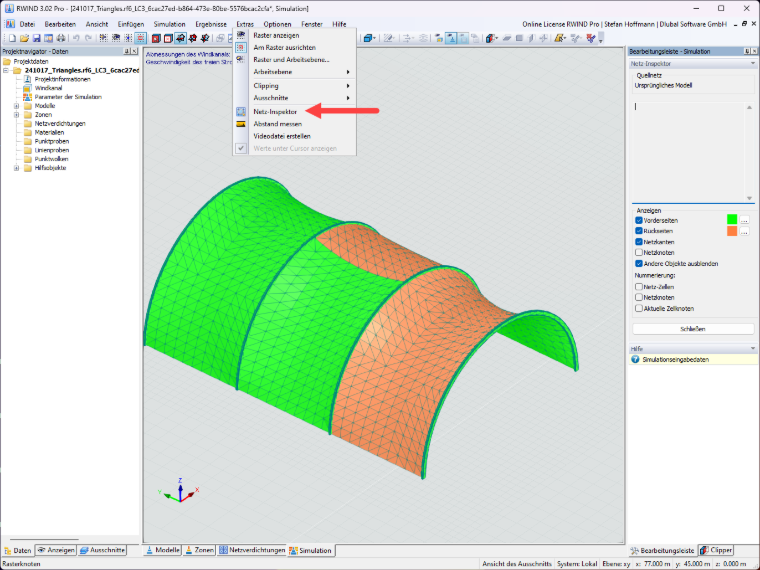This screenshot has width=760, height=570.
Task: Click the first red box model toolbar icon
Action: tap(156, 38)
